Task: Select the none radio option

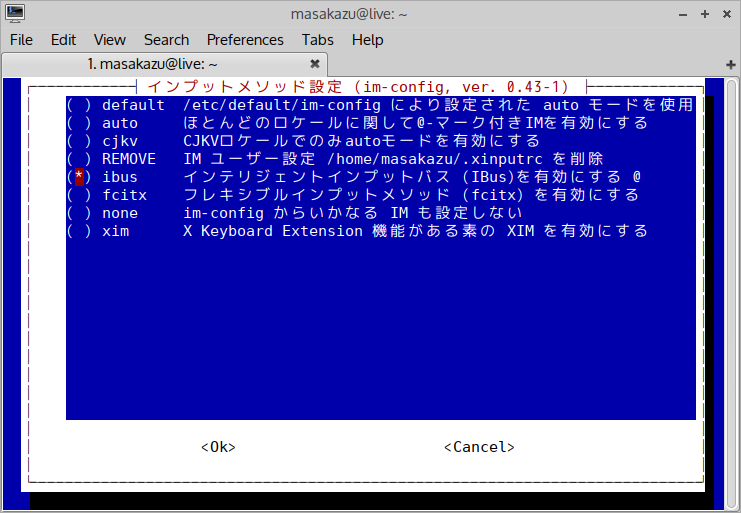Action: click(79, 213)
